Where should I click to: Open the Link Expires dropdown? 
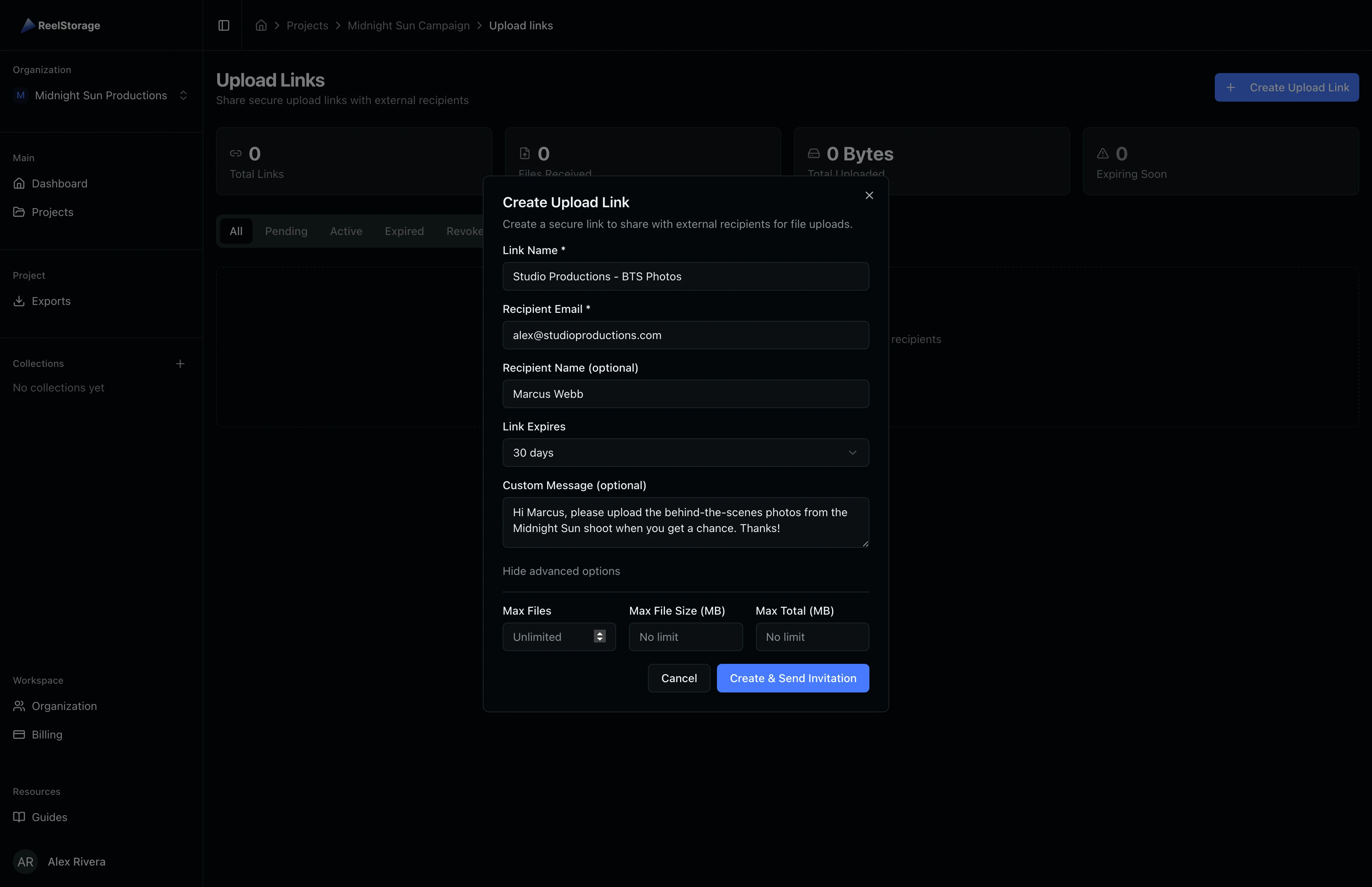click(685, 453)
